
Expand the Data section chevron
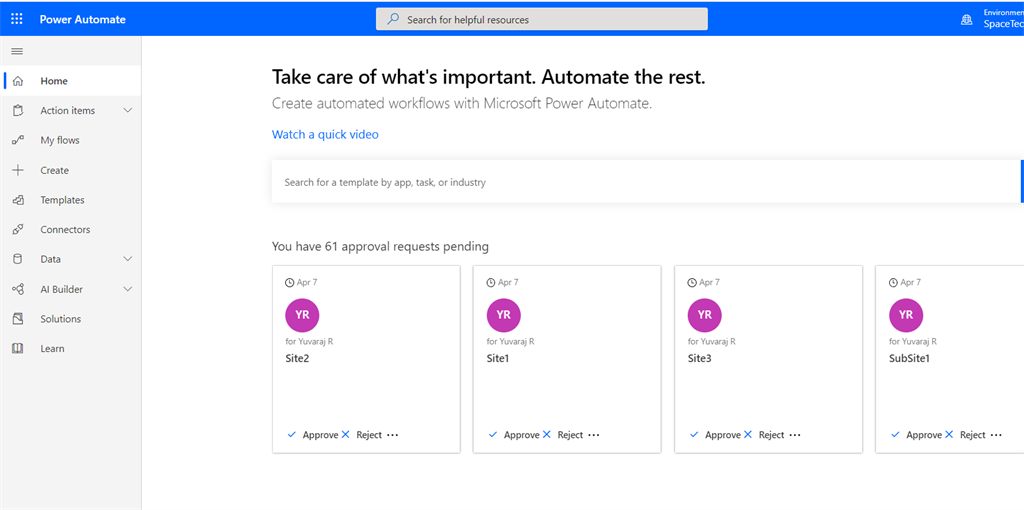[x=127, y=259]
